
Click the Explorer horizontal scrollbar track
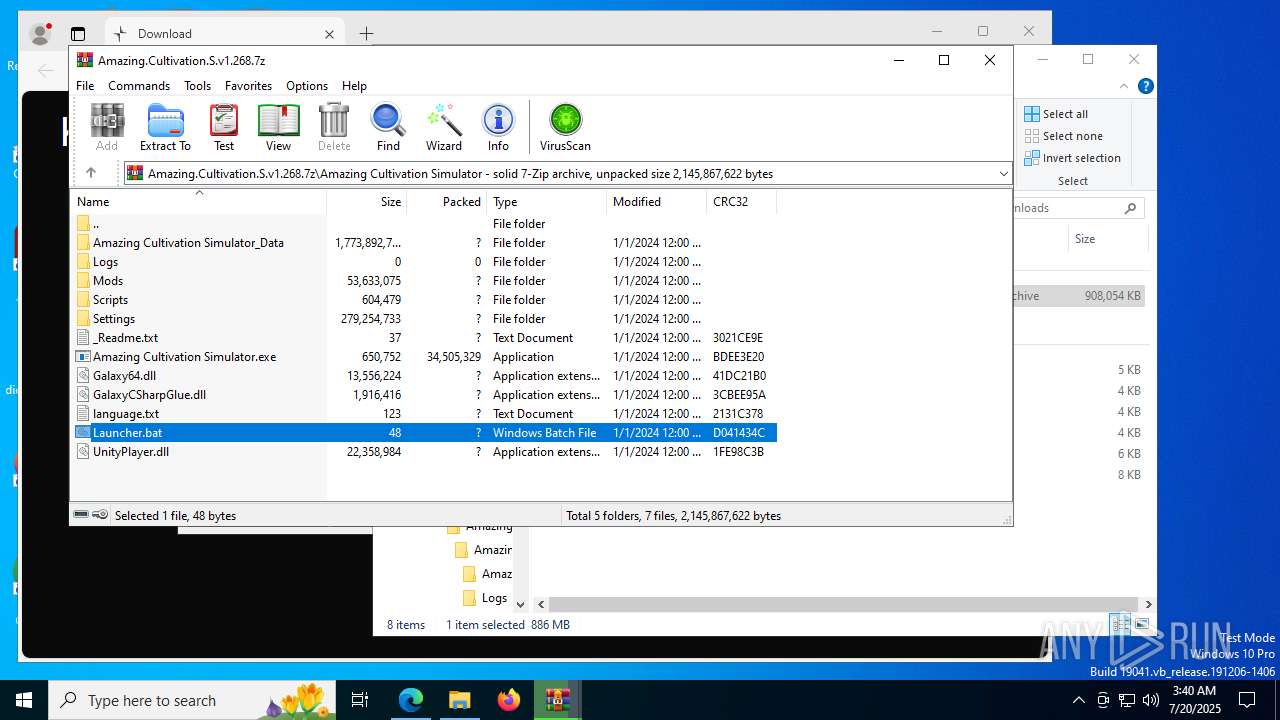[x=845, y=604]
